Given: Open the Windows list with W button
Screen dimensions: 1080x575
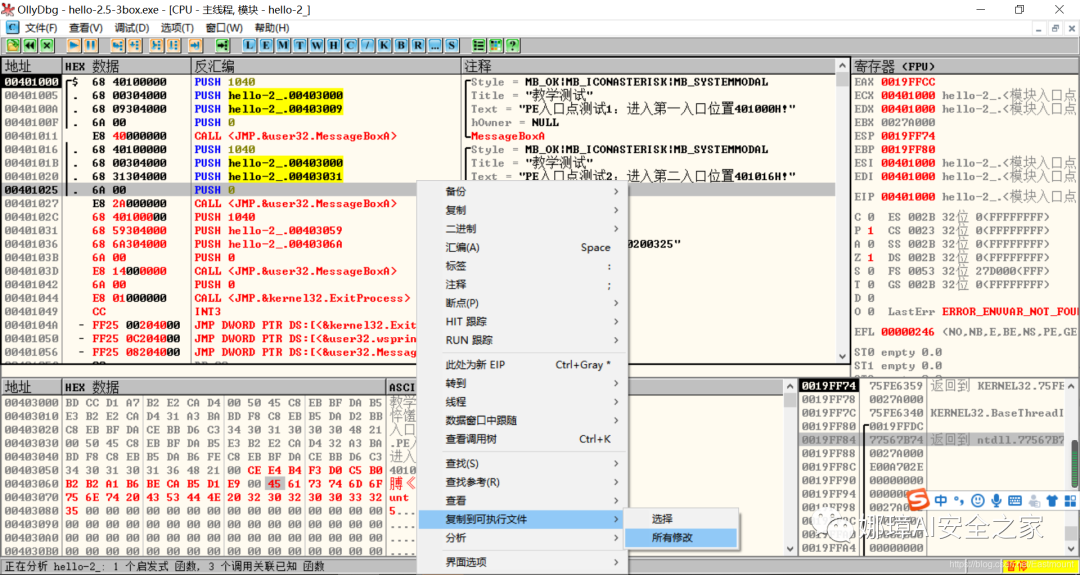Looking at the screenshot, I should tap(317, 45).
